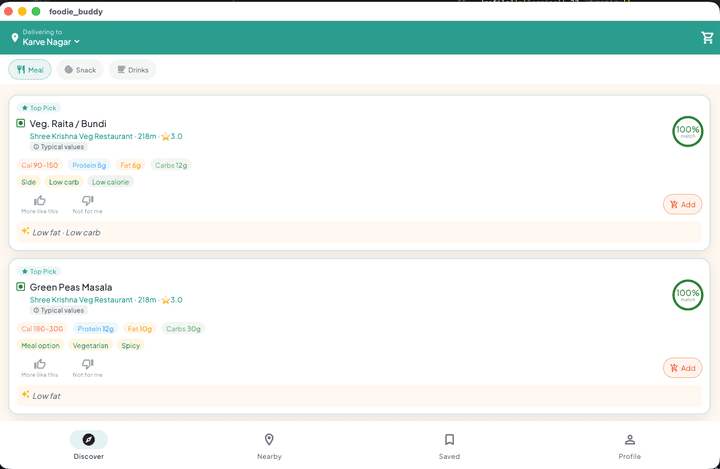This screenshot has height=469, width=720.
Task: Click the Spicy tag
Action: 130,345
